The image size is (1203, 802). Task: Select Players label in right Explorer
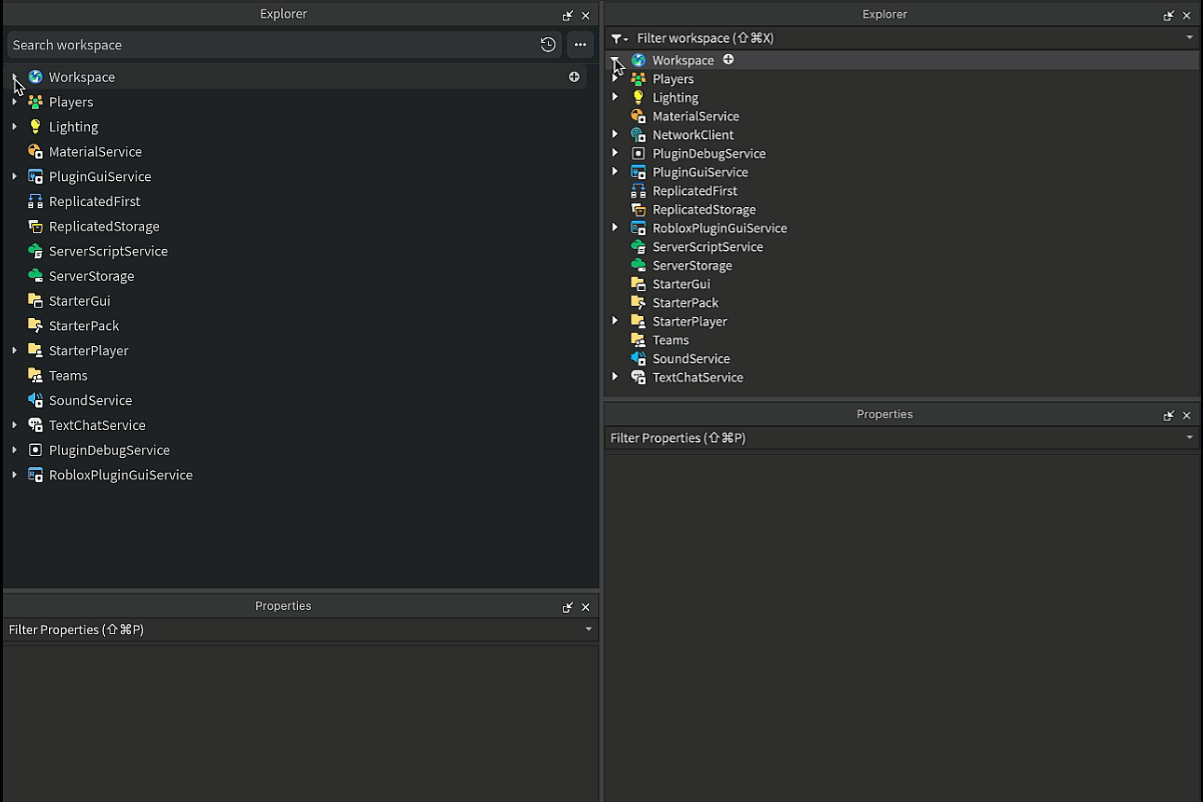673,79
